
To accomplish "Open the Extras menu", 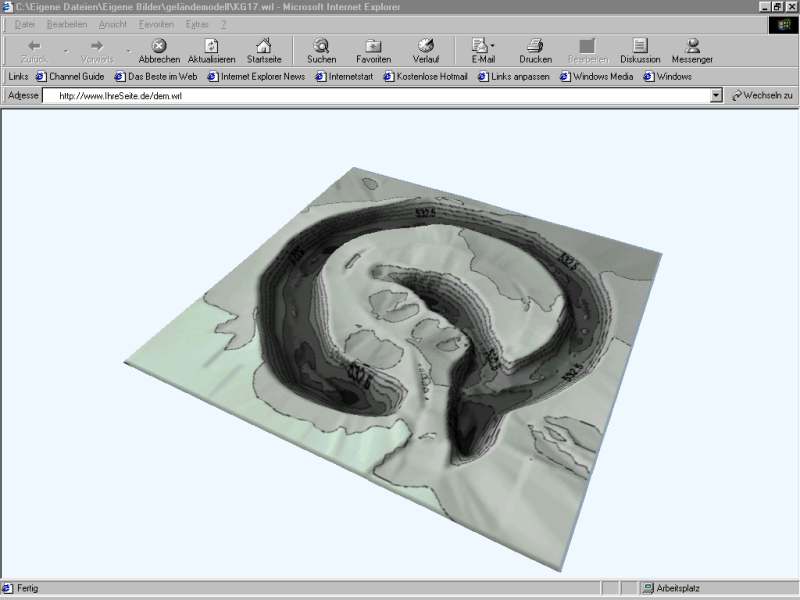I will (197, 23).
